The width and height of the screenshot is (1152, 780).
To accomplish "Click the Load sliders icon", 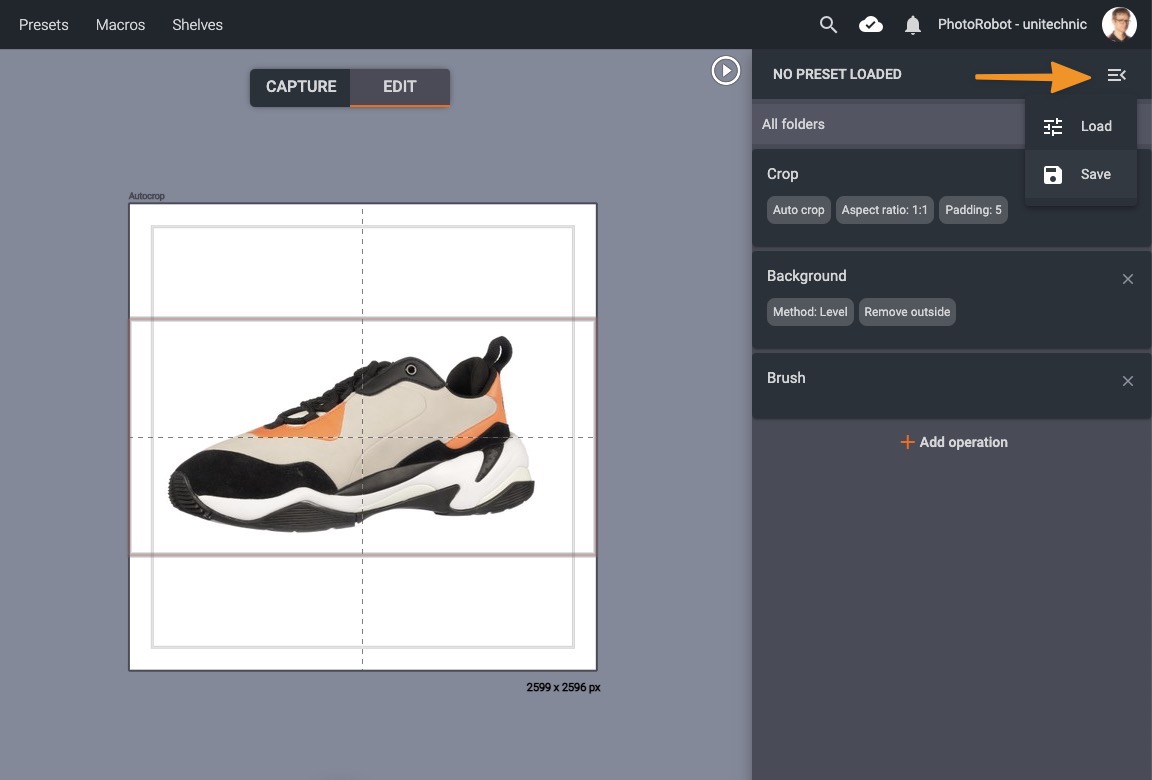I will (1053, 127).
